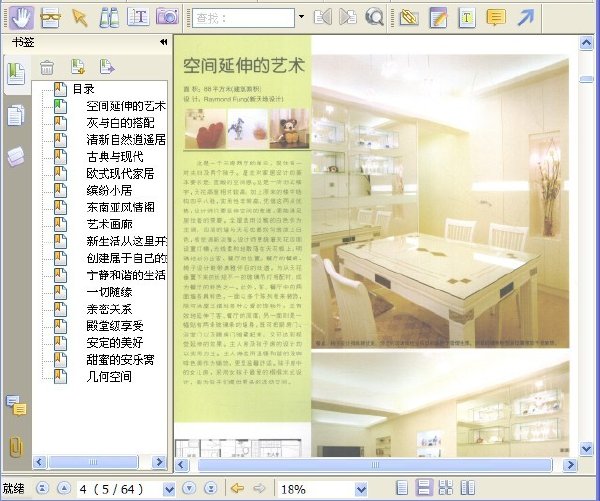Click the bookmark icon with purple arrow
This screenshot has height=501, width=600.
(x=107, y=67)
